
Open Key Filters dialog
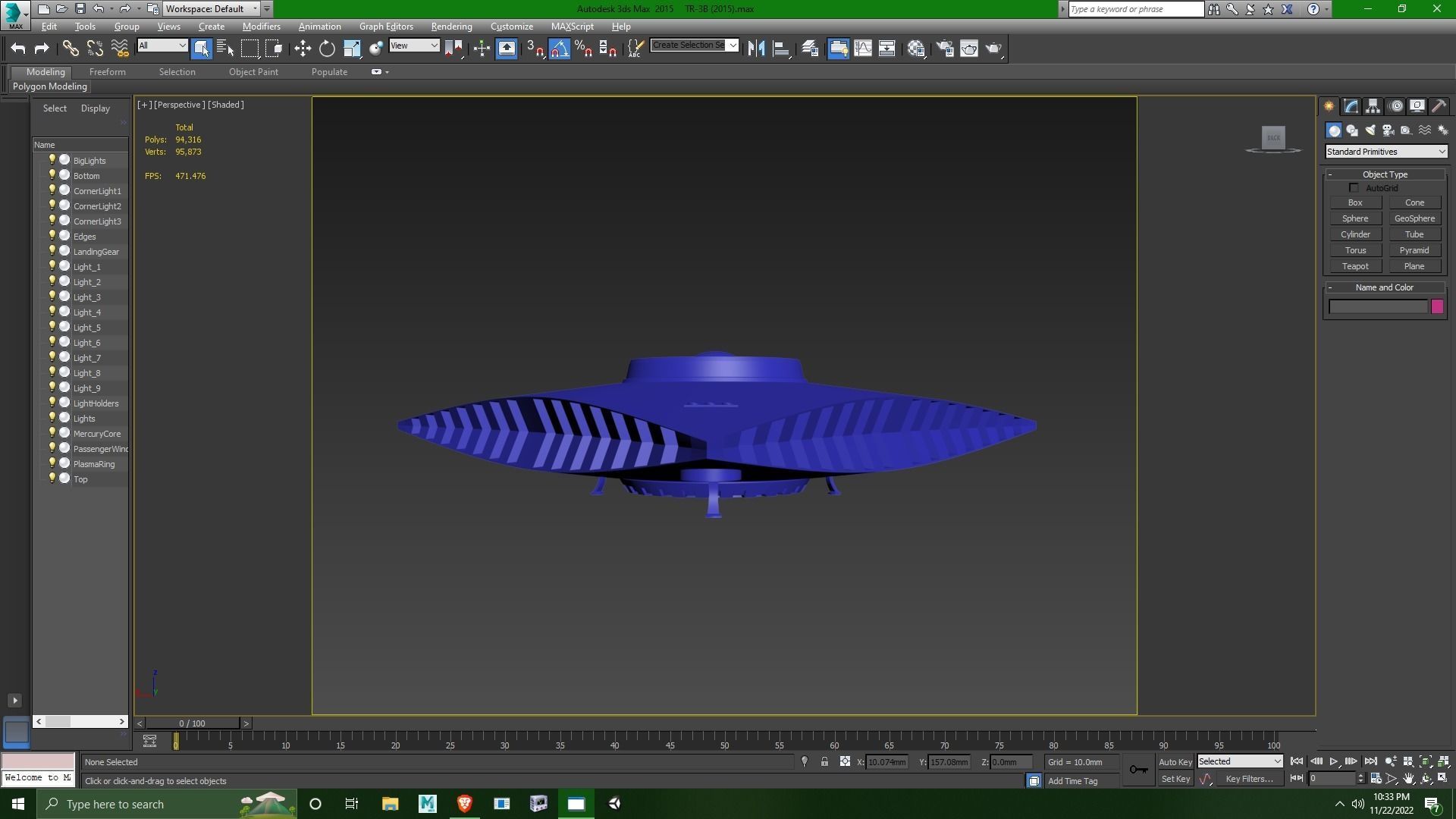point(1249,779)
